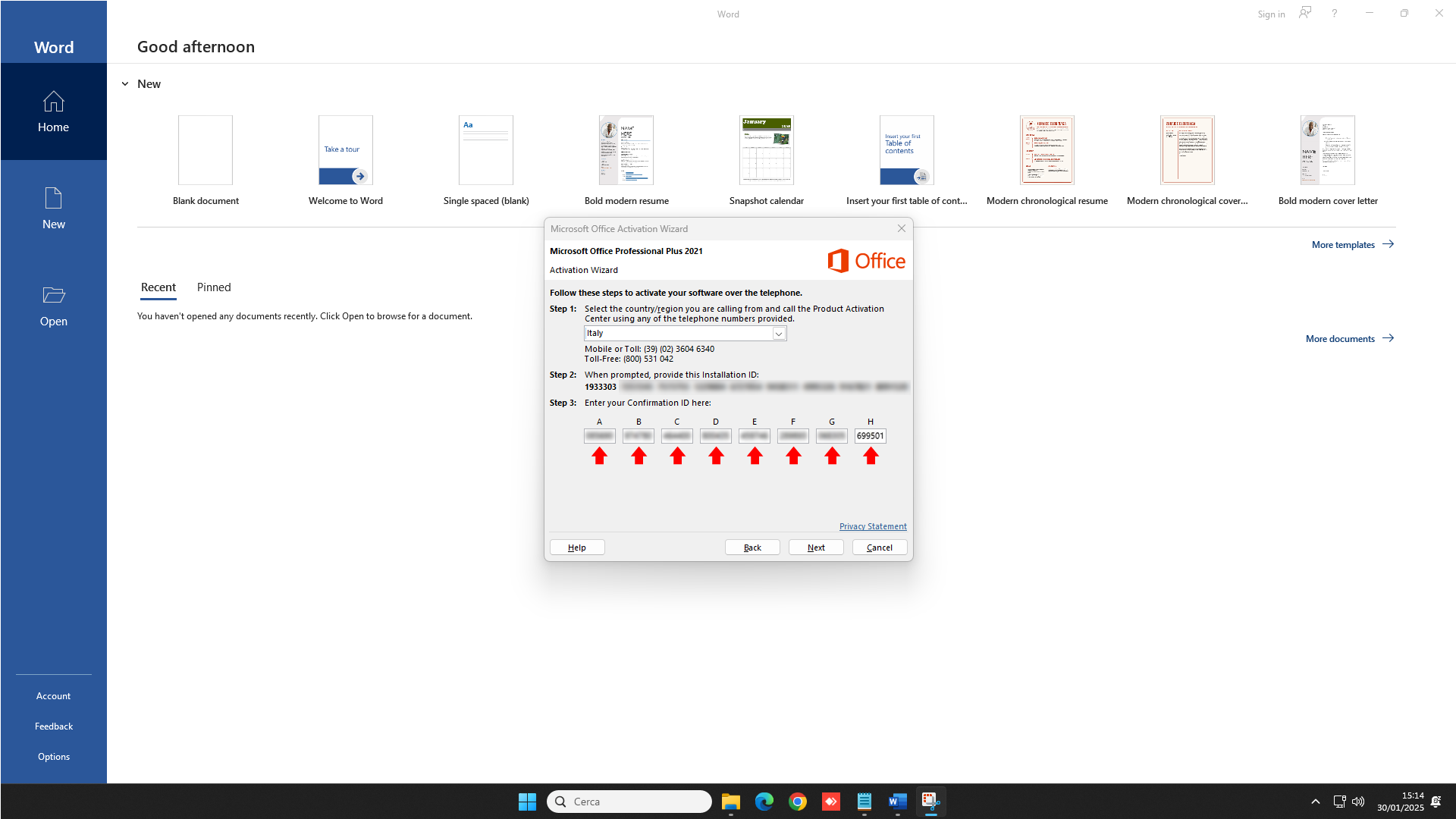Click Confirmation ID field E
This screenshot has width=1456, height=819.
click(x=754, y=436)
